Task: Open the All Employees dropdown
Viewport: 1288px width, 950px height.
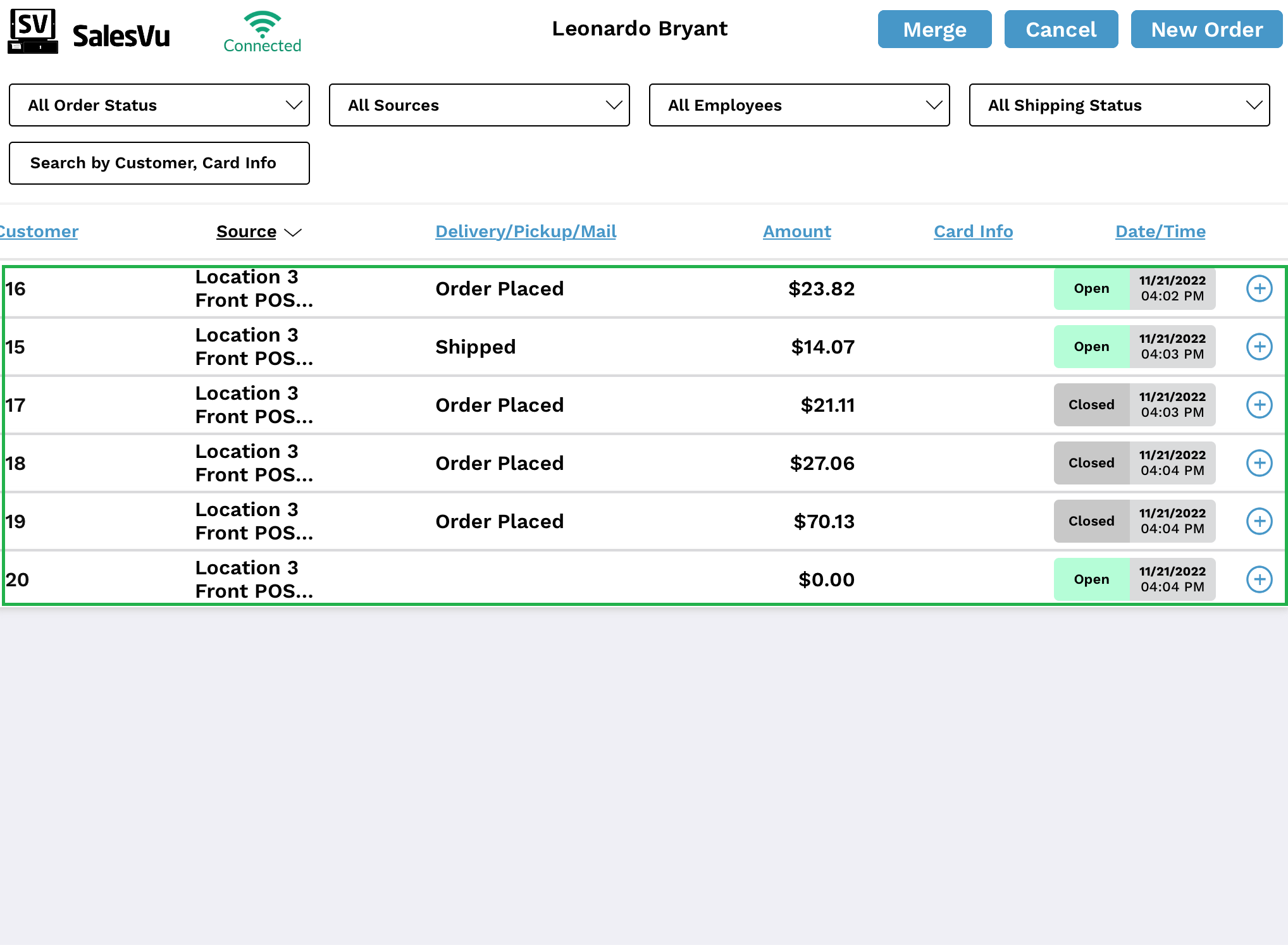Action: 799,106
